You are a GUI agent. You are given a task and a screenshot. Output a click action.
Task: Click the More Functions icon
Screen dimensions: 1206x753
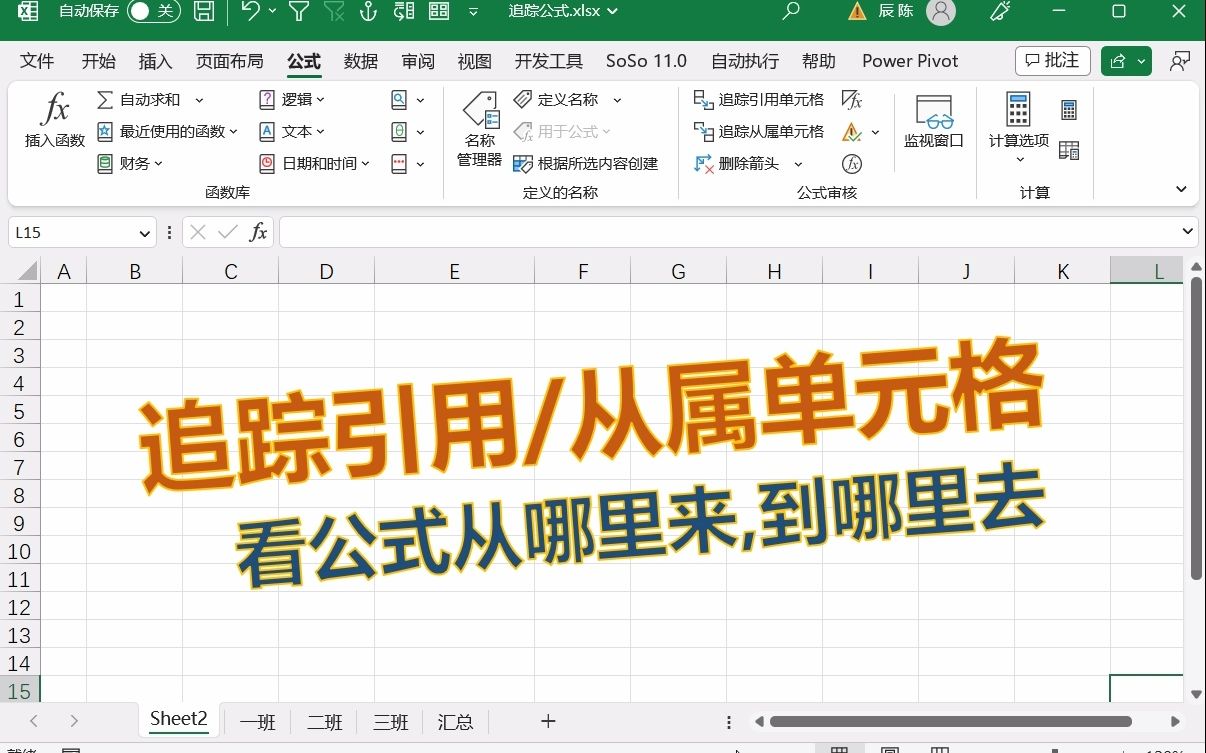coord(399,164)
